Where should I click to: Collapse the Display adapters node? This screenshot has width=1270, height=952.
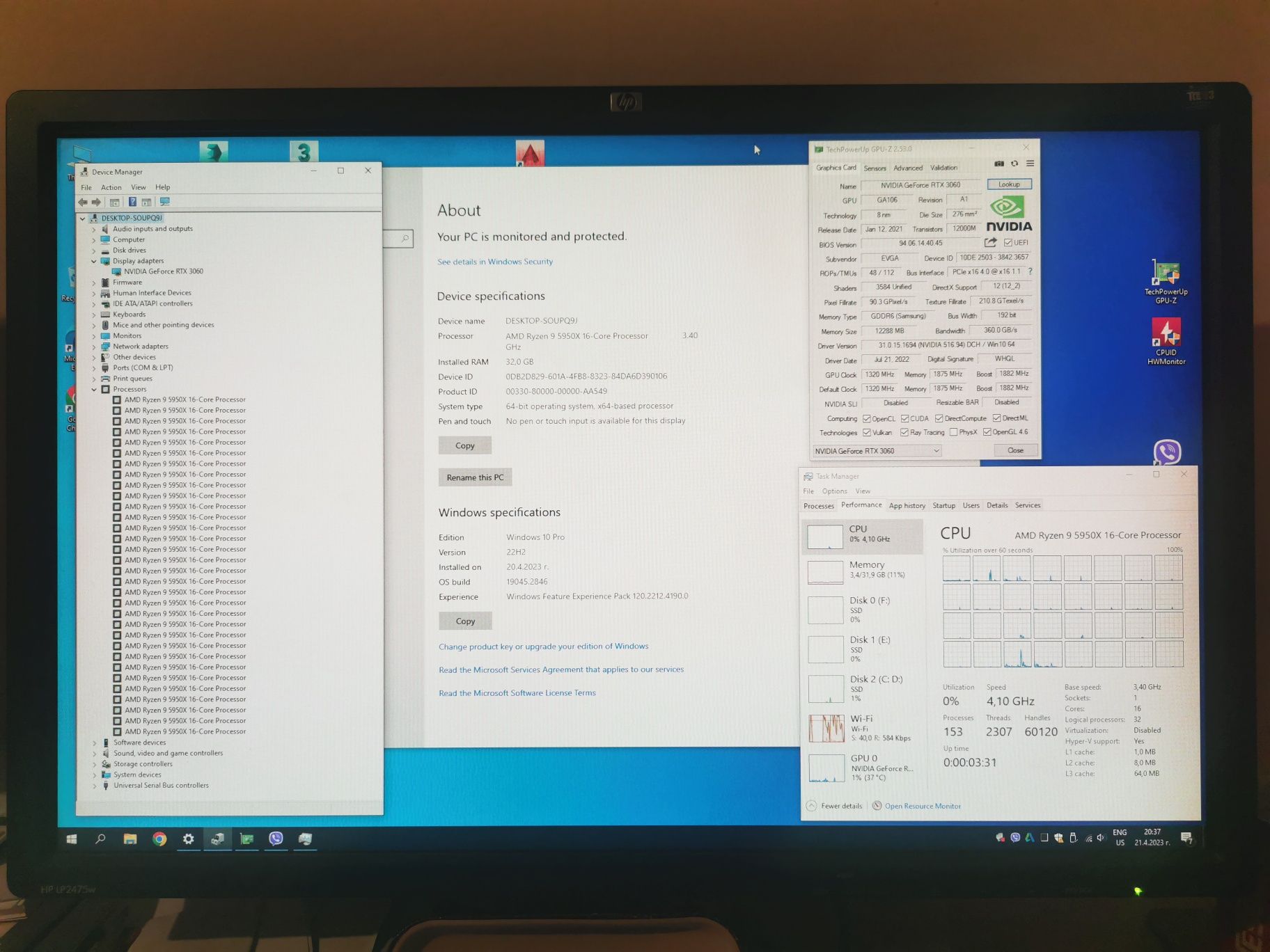pyautogui.click(x=94, y=262)
